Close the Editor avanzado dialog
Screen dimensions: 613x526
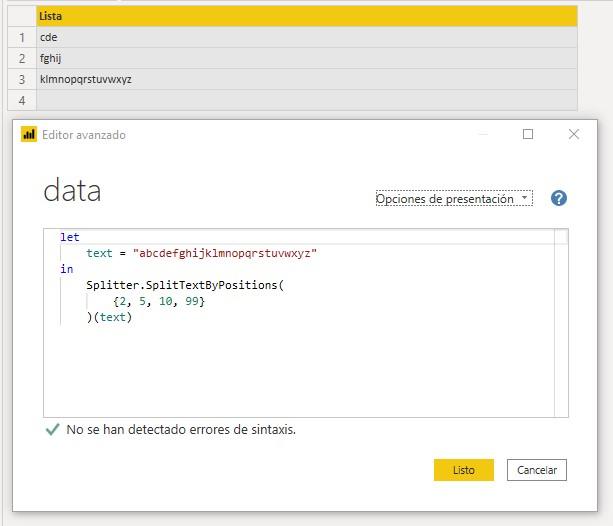click(x=573, y=135)
